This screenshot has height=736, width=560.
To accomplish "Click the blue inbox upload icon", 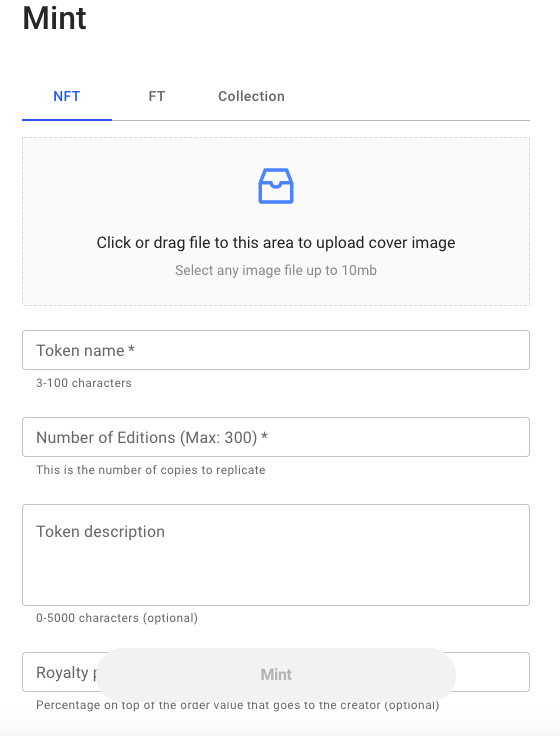I will click(x=276, y=186).
